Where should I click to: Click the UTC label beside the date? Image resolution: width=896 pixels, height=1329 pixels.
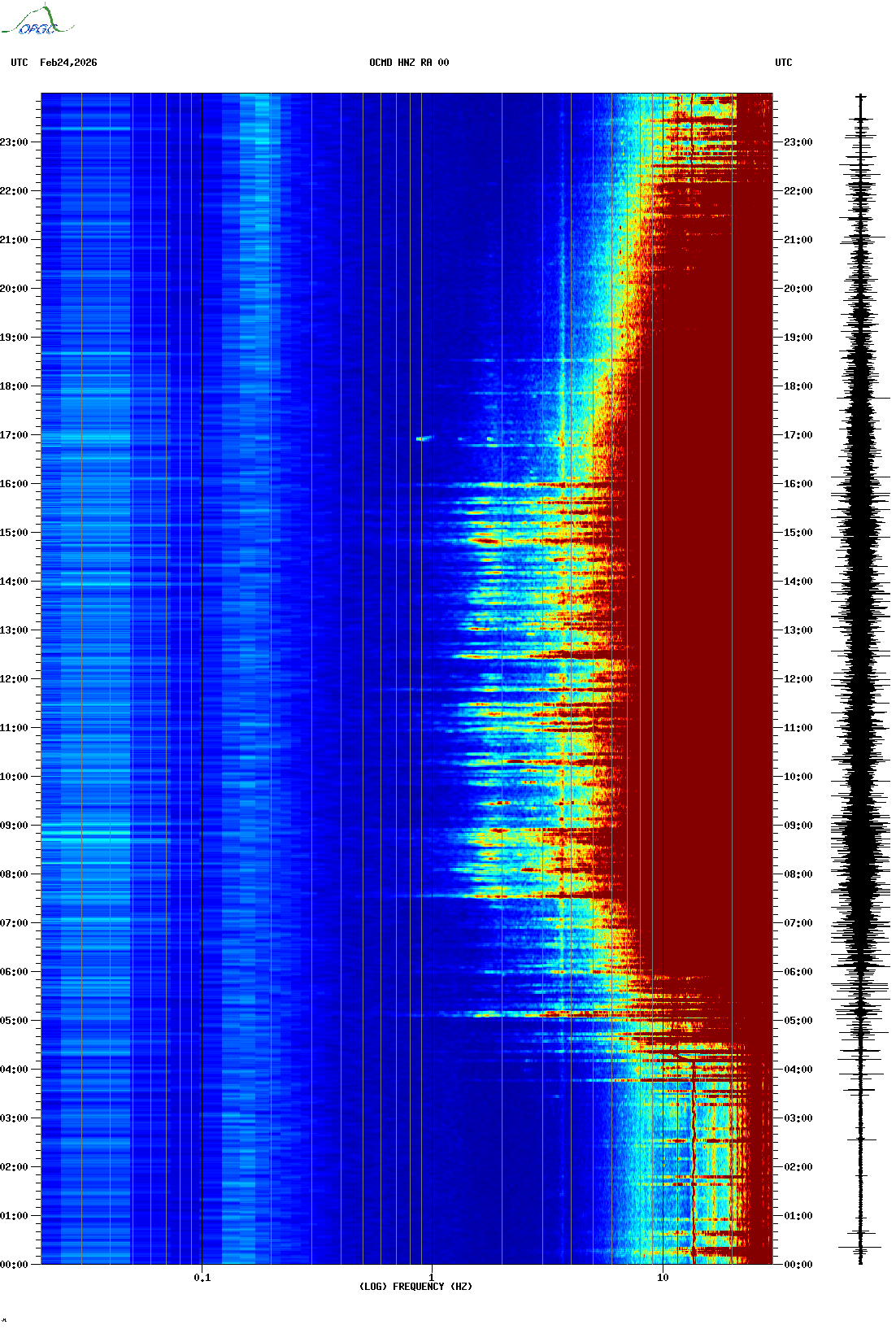[20, 63]
